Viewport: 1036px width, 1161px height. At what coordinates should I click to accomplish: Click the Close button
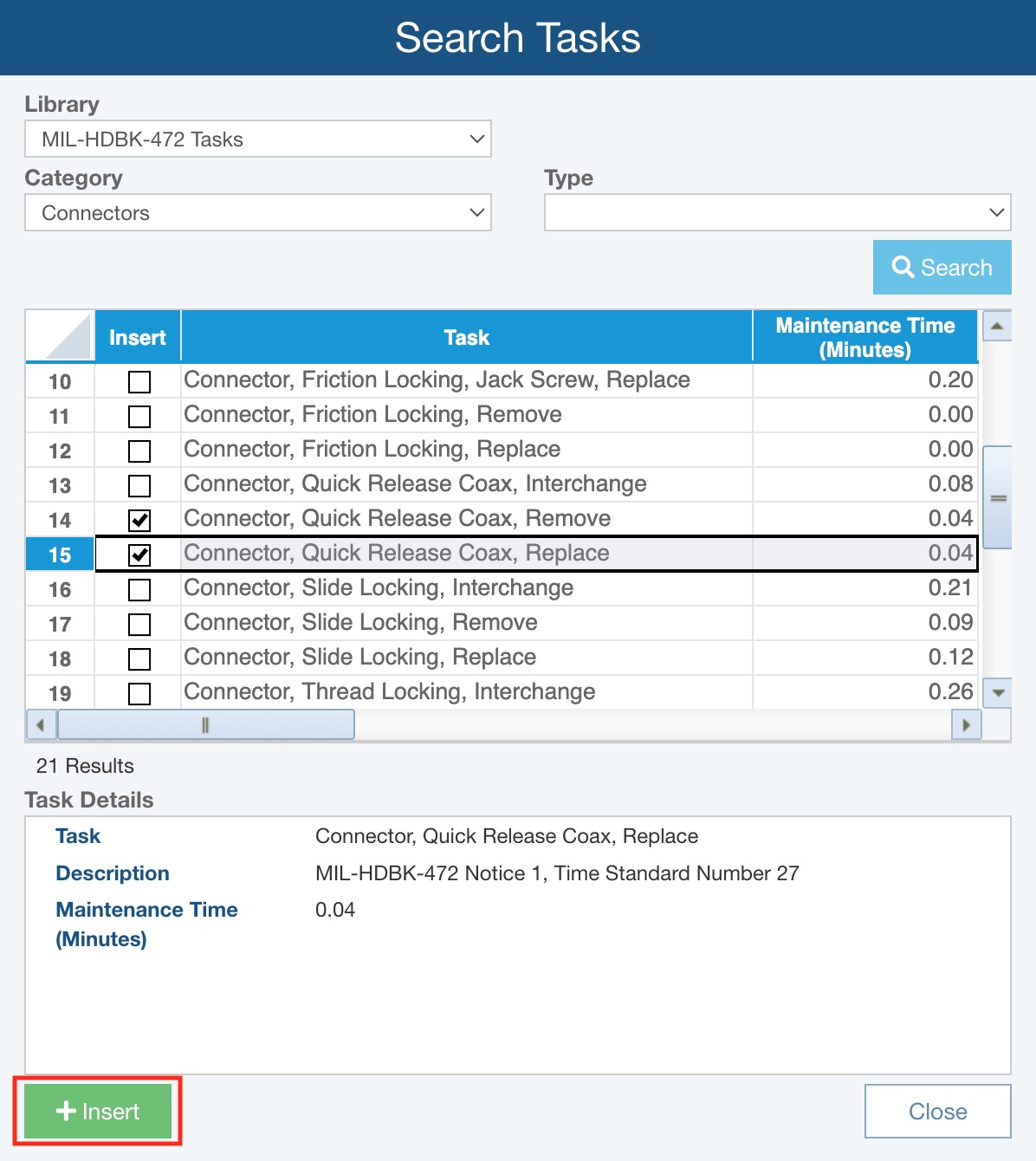pos(937,1111)
